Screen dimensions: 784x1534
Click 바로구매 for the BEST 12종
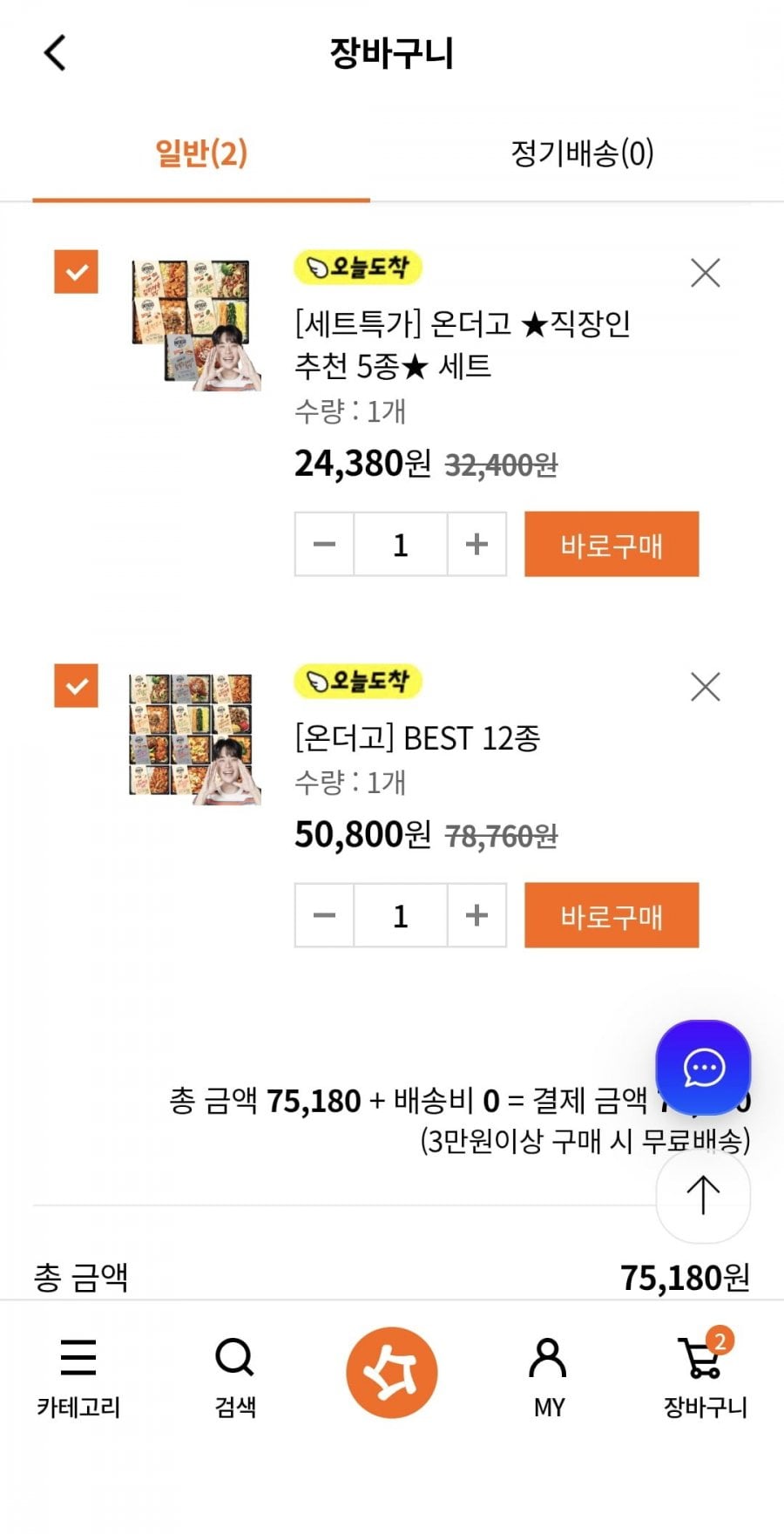pyautogui.click(x=612, y=915)
